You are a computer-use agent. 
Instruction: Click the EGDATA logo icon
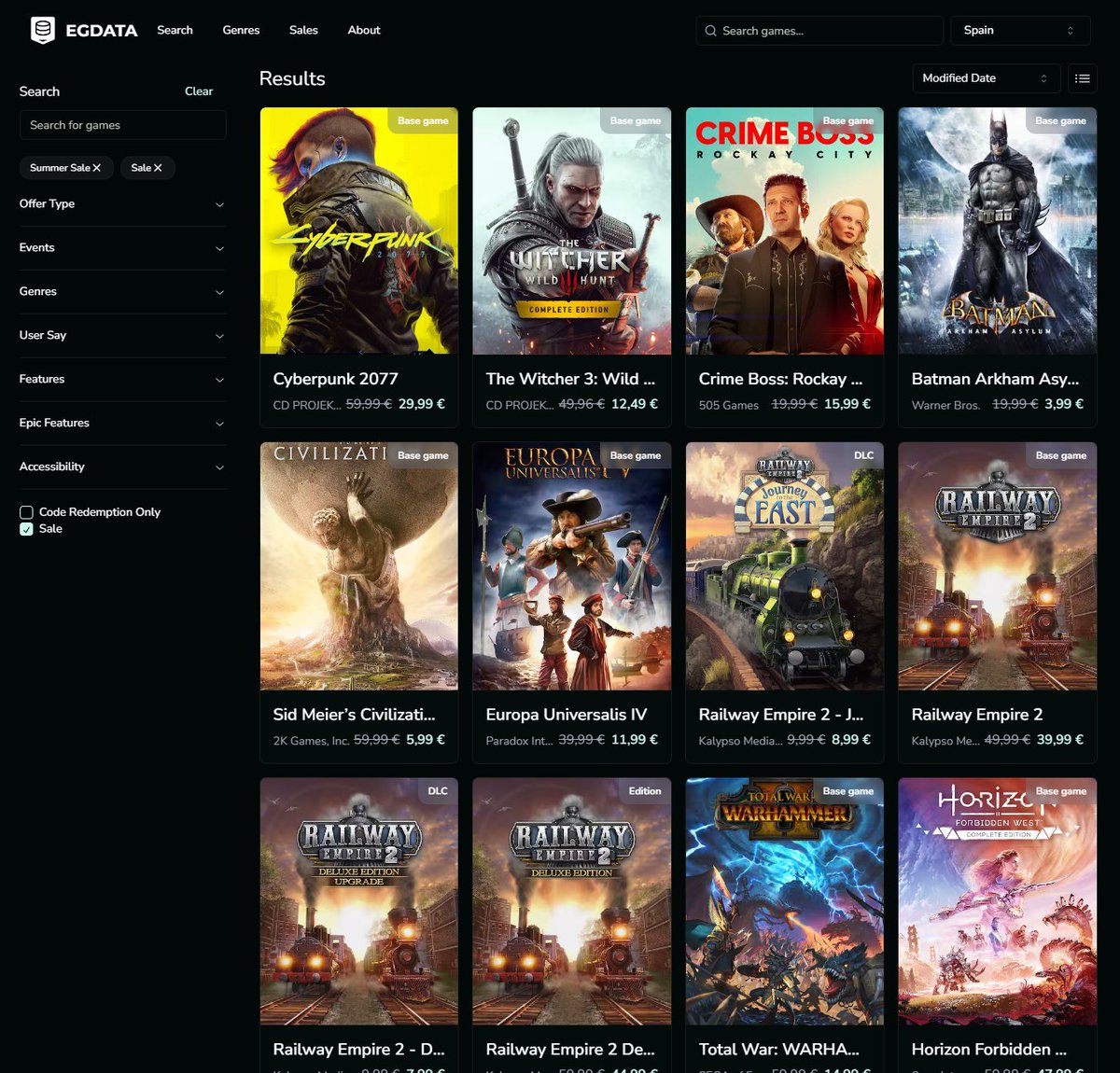click(42, 31)
